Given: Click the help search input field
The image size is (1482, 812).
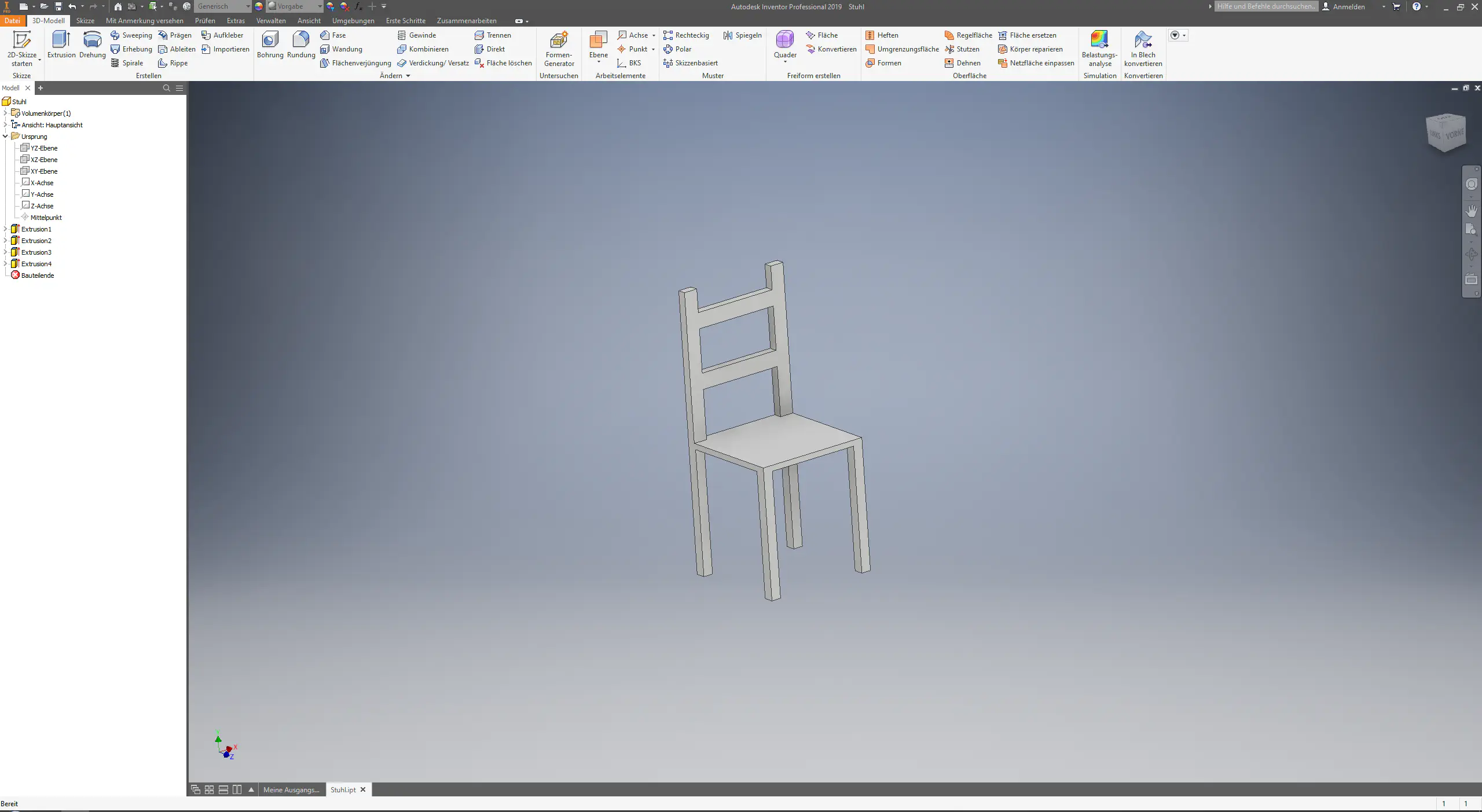Looking at the screenshot, I should click(1265, 6).
